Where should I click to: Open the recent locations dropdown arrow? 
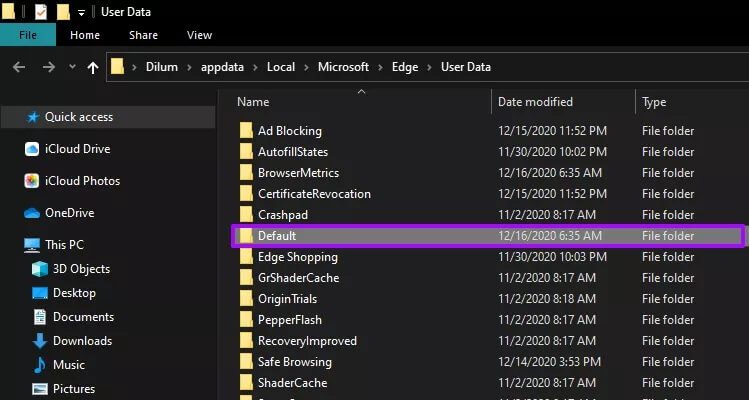tap(73, 67)
